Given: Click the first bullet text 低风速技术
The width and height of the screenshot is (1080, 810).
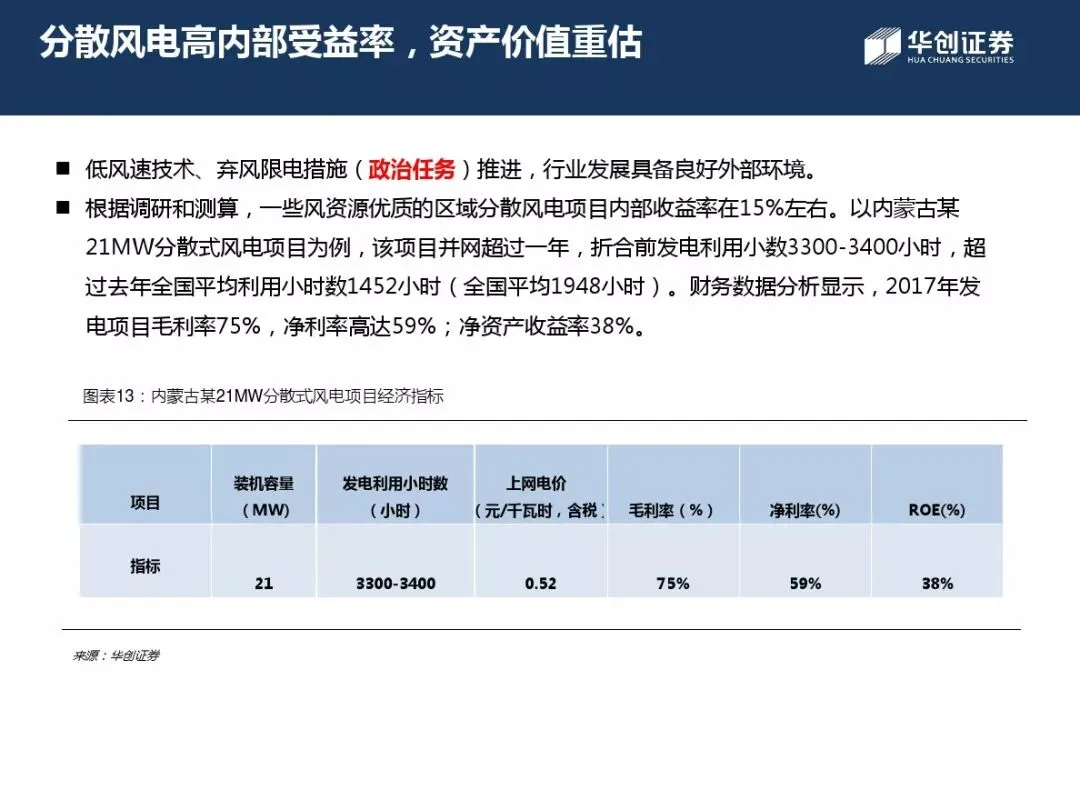Looking at the screenshot, I should click(x=140, y=169).
